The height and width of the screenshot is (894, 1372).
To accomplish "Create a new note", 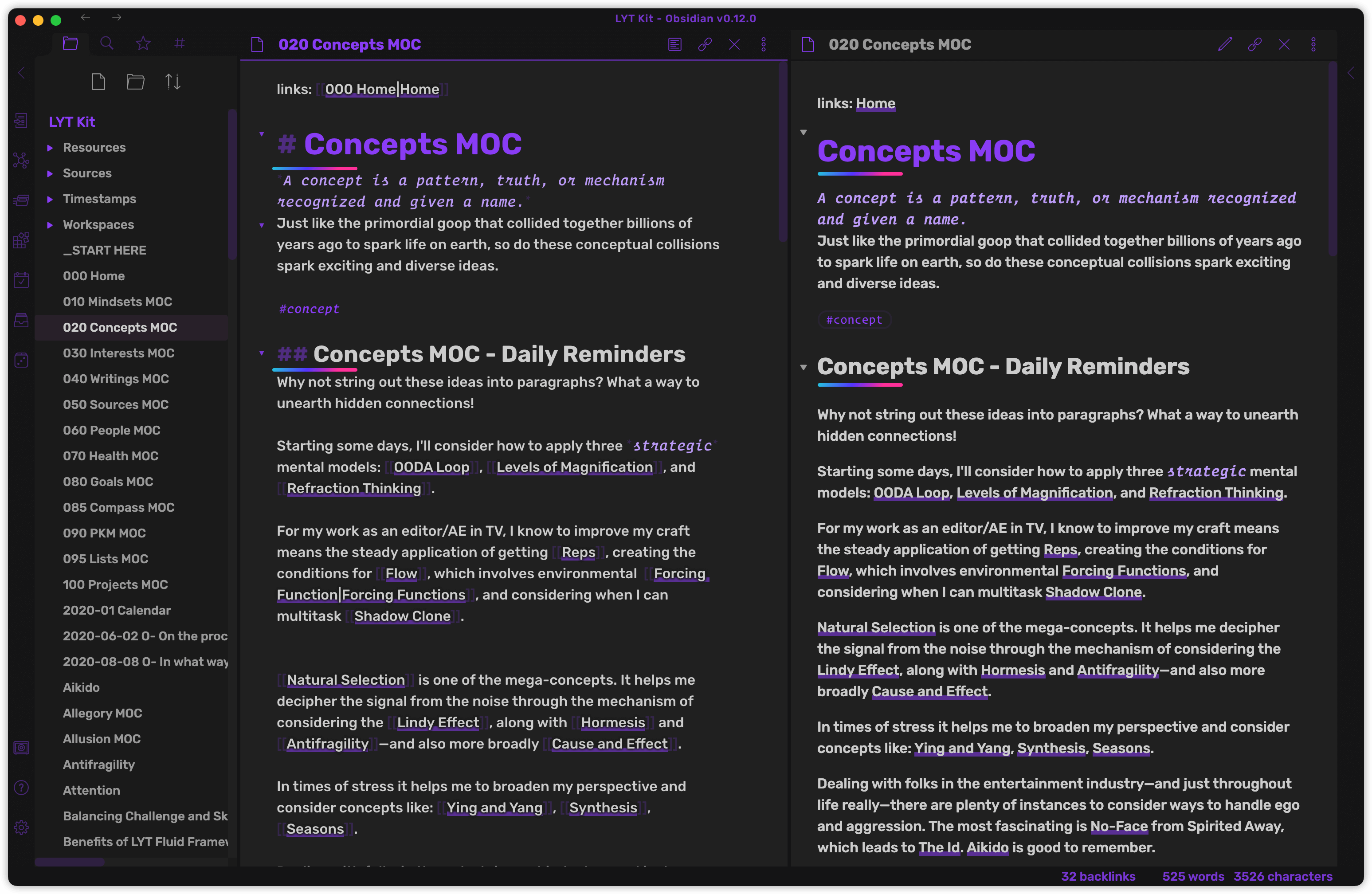I will [x=98, y=82].
